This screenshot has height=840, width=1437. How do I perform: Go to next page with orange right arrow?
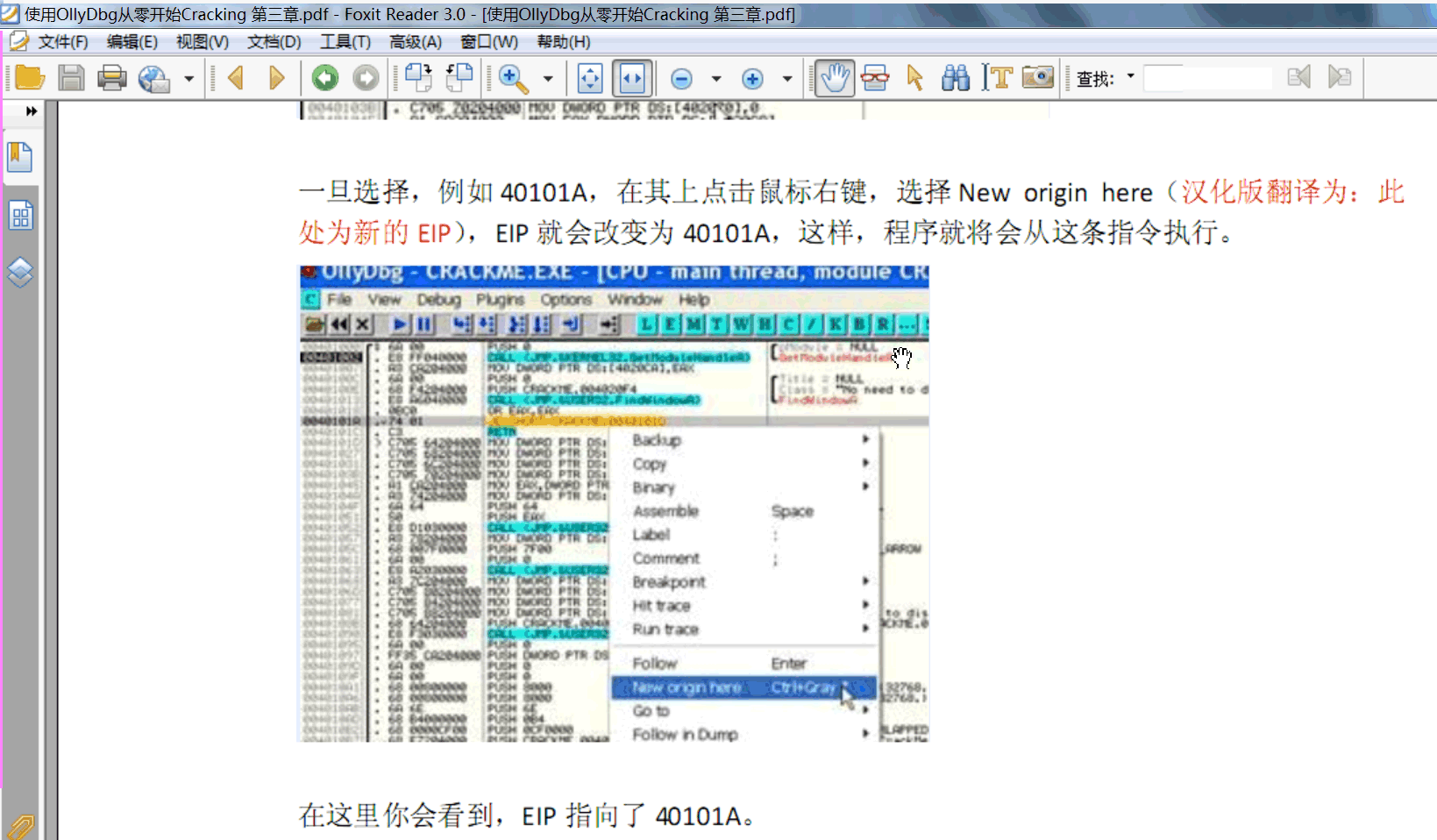coord(277,78)
